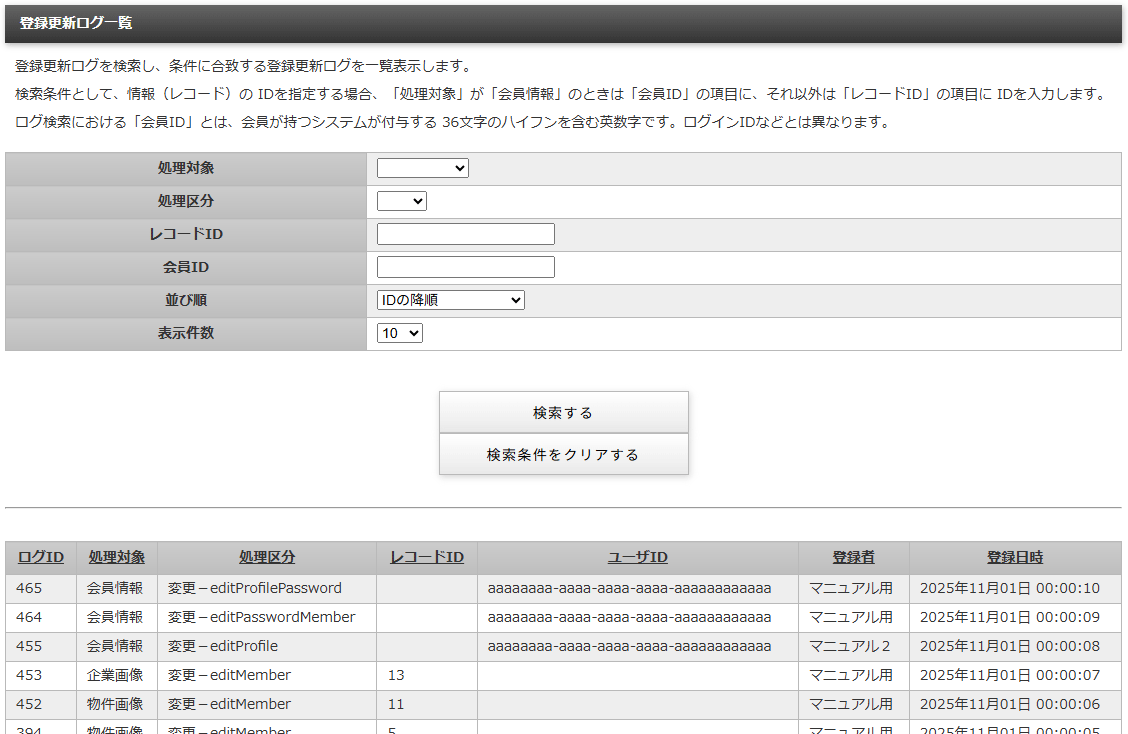Sort the table by ログID column
This screenshot has height=734, width=1128.
(41, 558)
